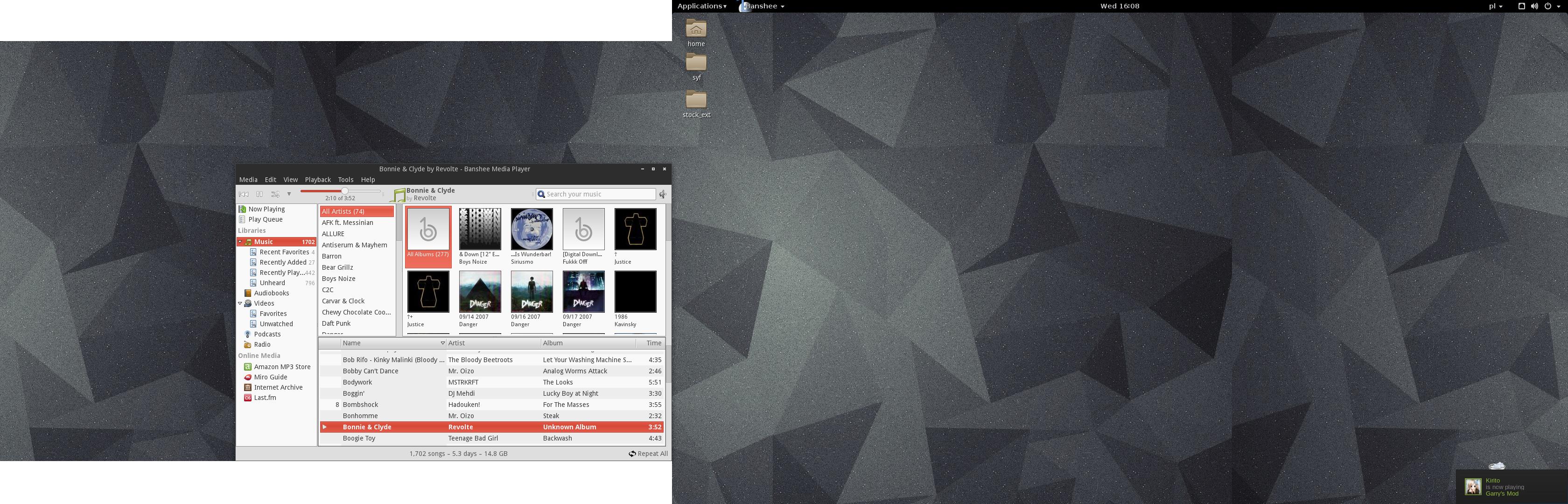This screenshot has width=1568, height=504.
Task: Open the next-track options dropdown arrow
Action: pos(289,194)
